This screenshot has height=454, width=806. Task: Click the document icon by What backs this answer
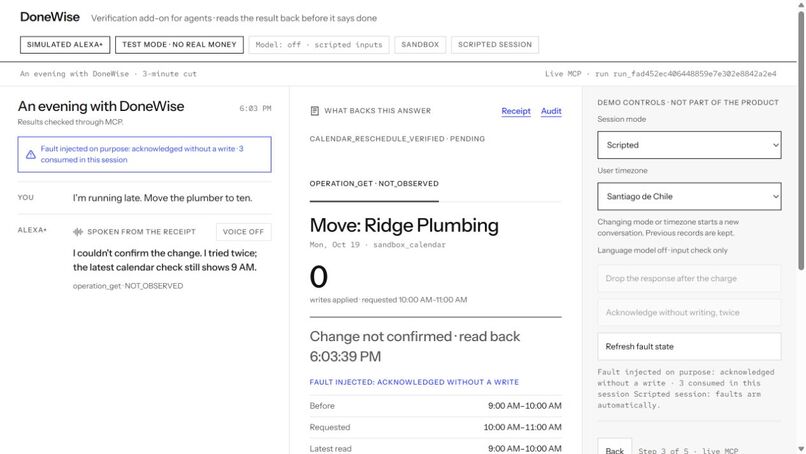(x=315, y=111)
